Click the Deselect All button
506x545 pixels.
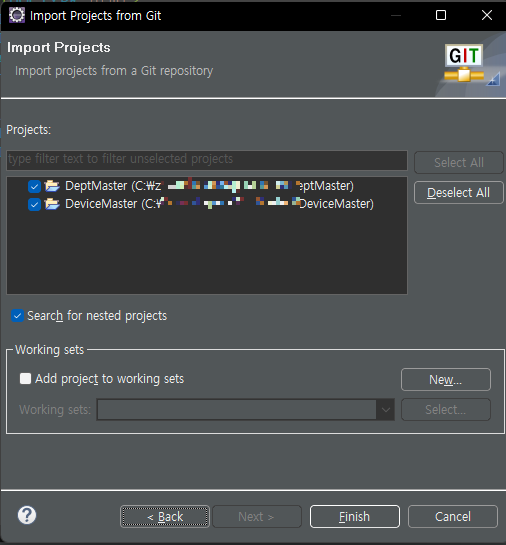[x=458, y=193]
